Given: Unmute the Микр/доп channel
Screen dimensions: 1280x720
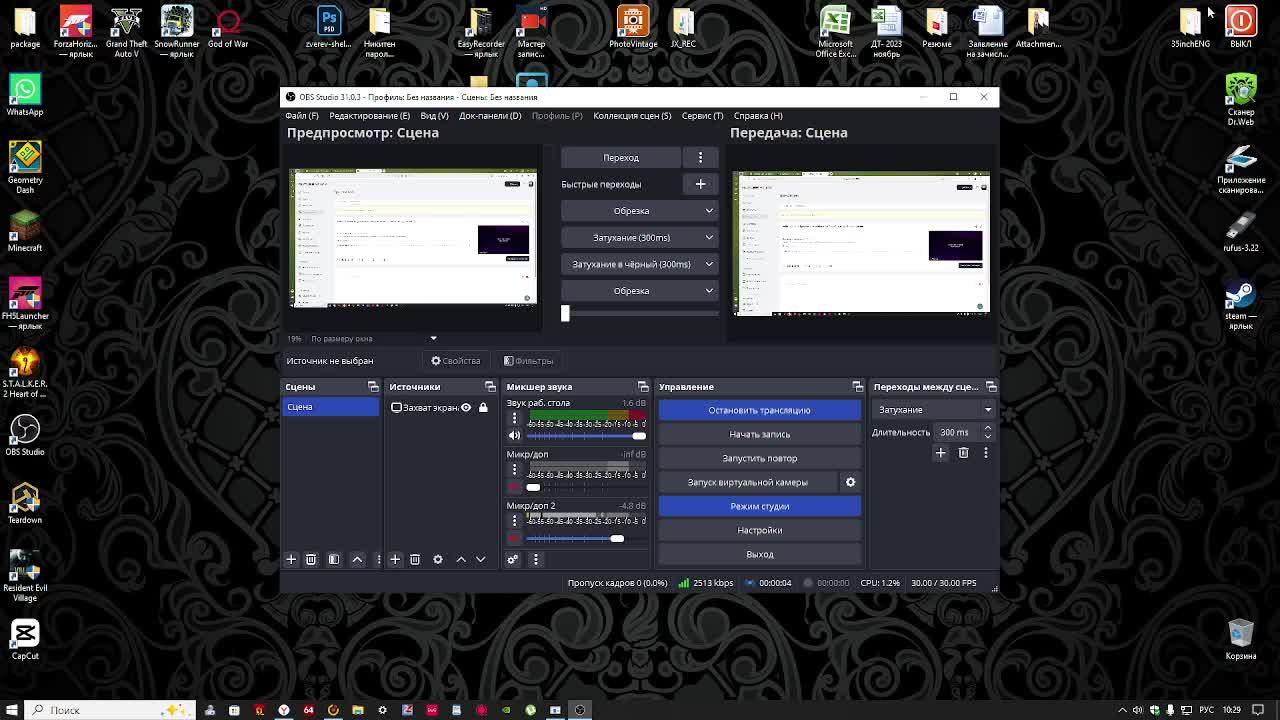Looking at the screenshot, I should (514, 487).
